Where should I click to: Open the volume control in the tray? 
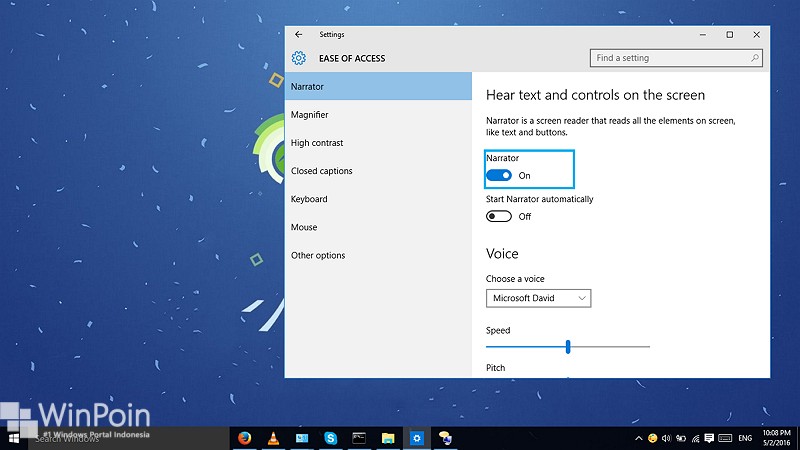point(666,438)
